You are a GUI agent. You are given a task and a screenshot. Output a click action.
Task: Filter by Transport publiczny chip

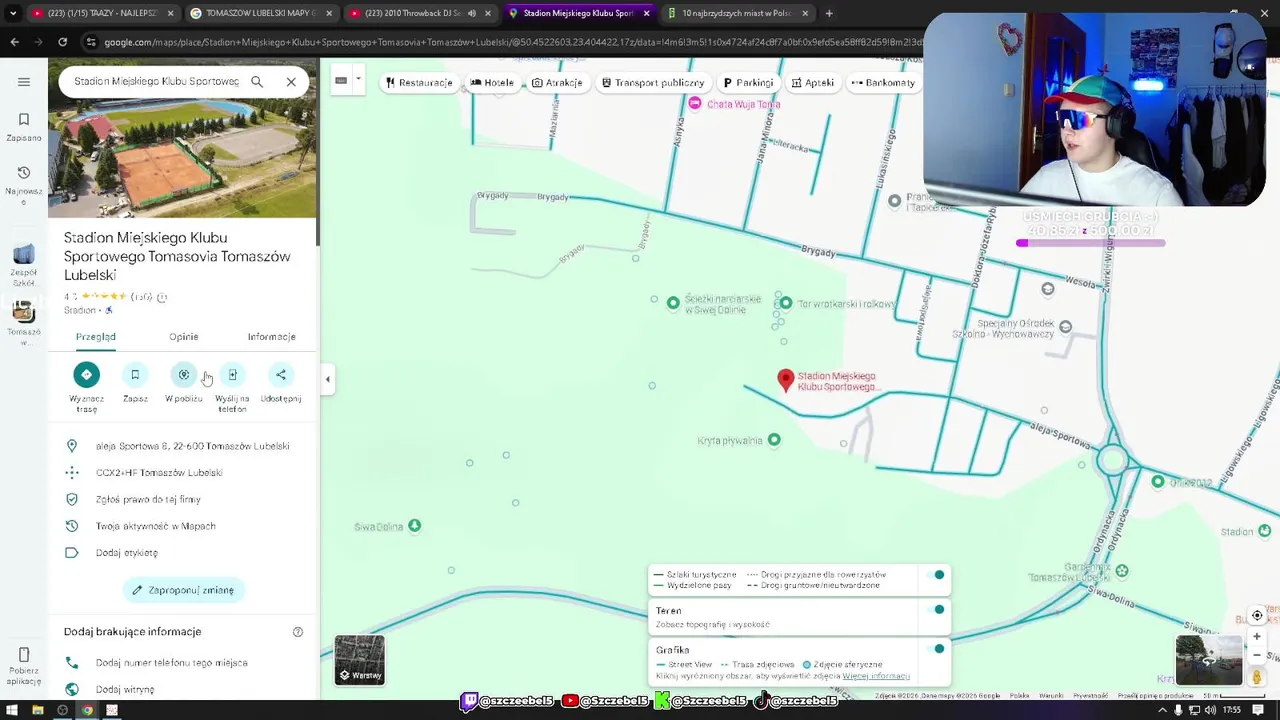(653, 82)
